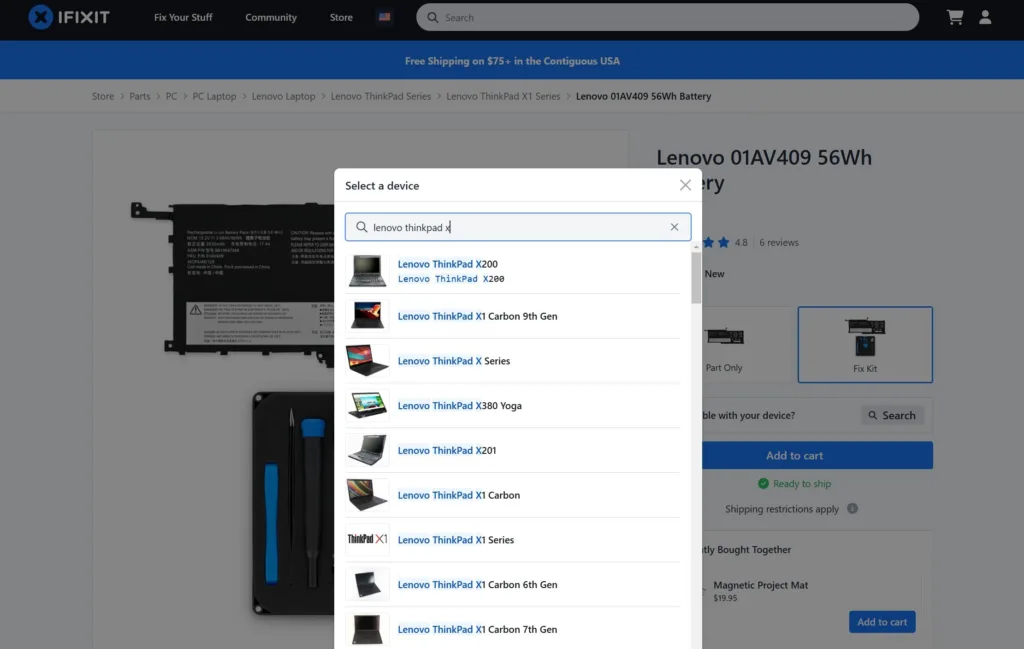The height and width of the screenshot is (649, 1024).
Task: Choose the Fix Kit option
Action: click(865, 345)
